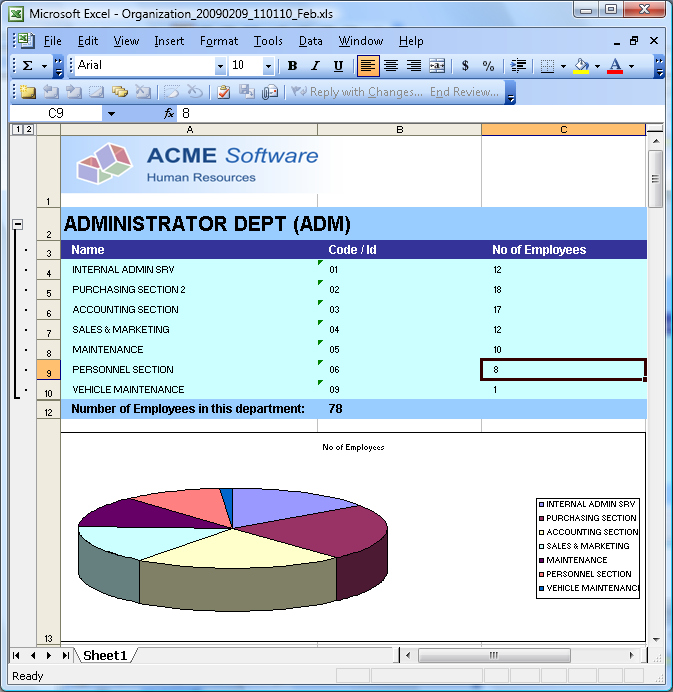Click Reply with Changes button
The height and width of the screenshot is (692, 673).
[x=357, y=92]
